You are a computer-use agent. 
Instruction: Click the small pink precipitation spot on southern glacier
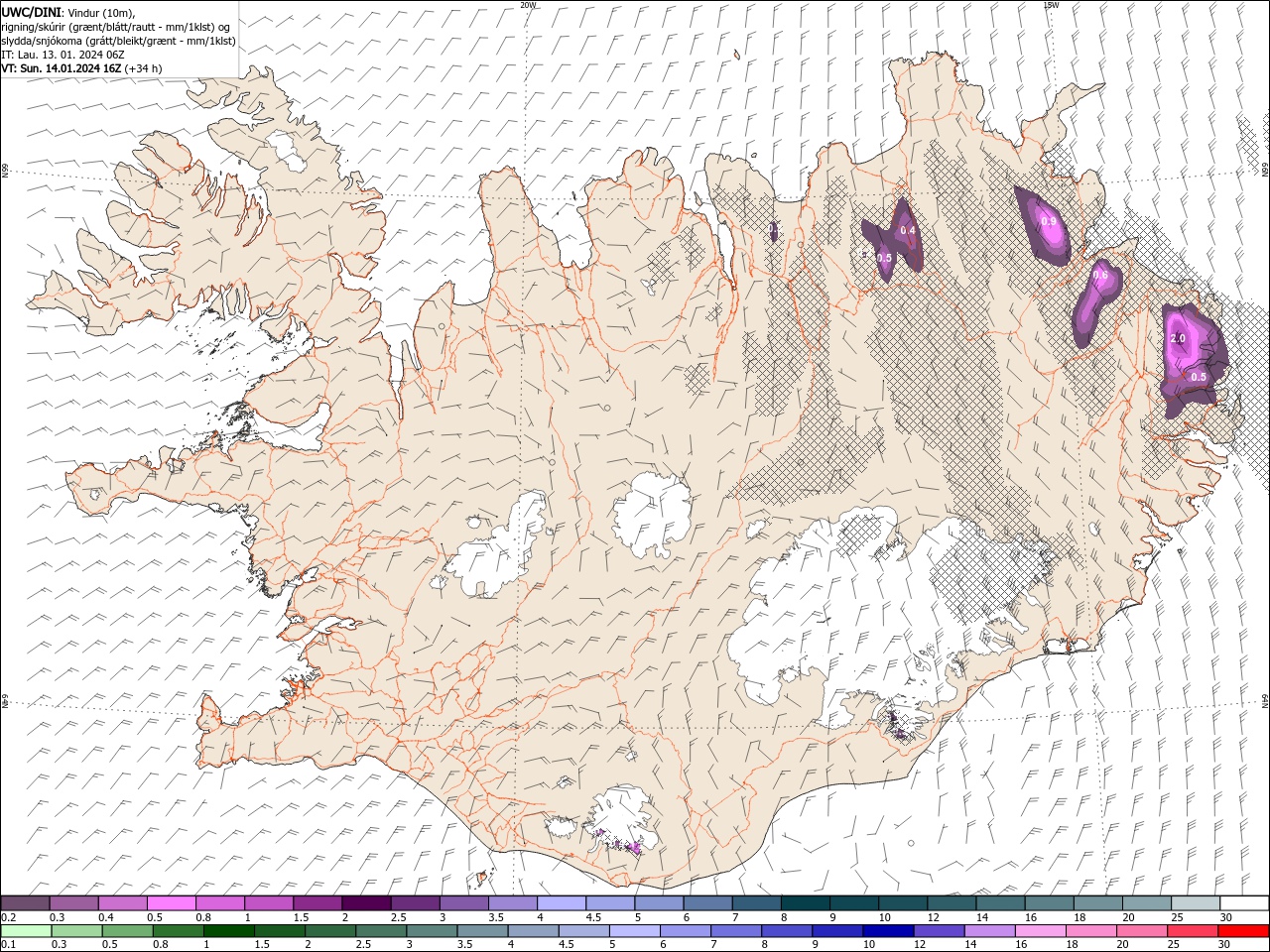[x=632, y=848]
